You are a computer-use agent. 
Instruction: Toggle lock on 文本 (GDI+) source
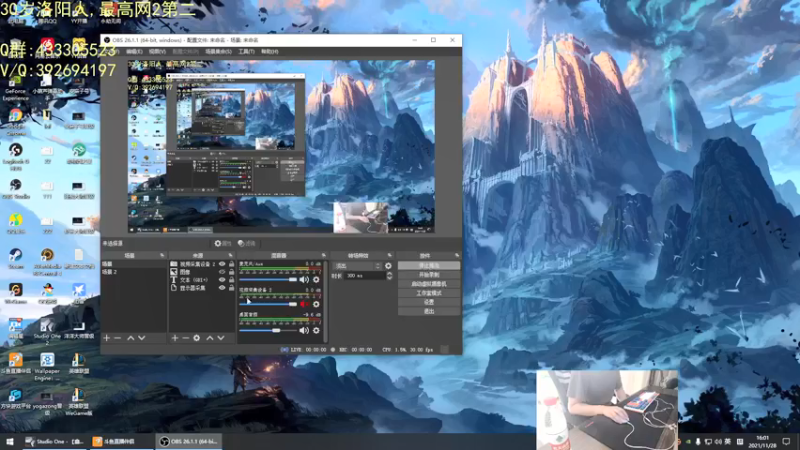232,280
